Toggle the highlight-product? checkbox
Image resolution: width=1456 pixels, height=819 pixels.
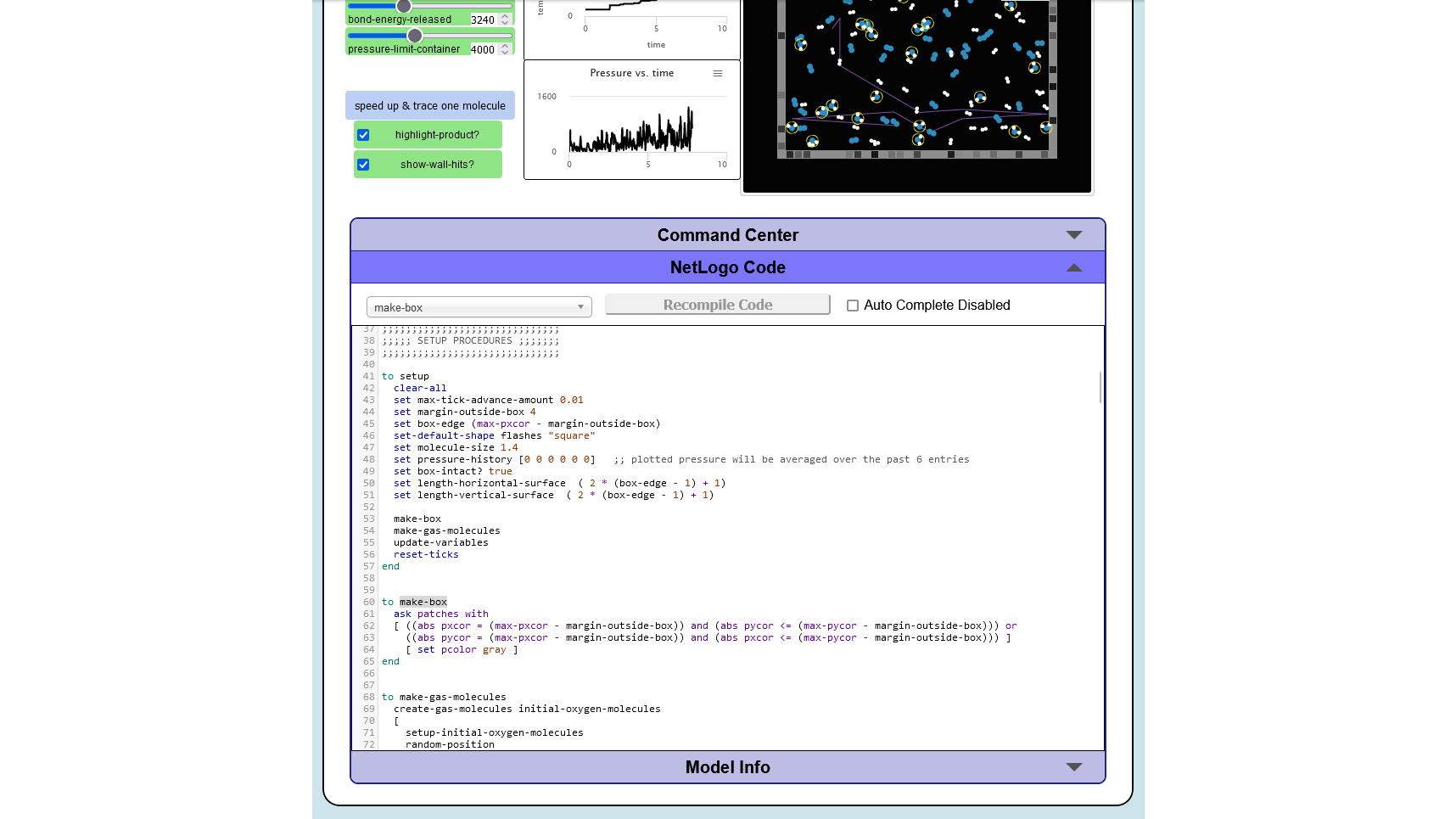(363, 135)
